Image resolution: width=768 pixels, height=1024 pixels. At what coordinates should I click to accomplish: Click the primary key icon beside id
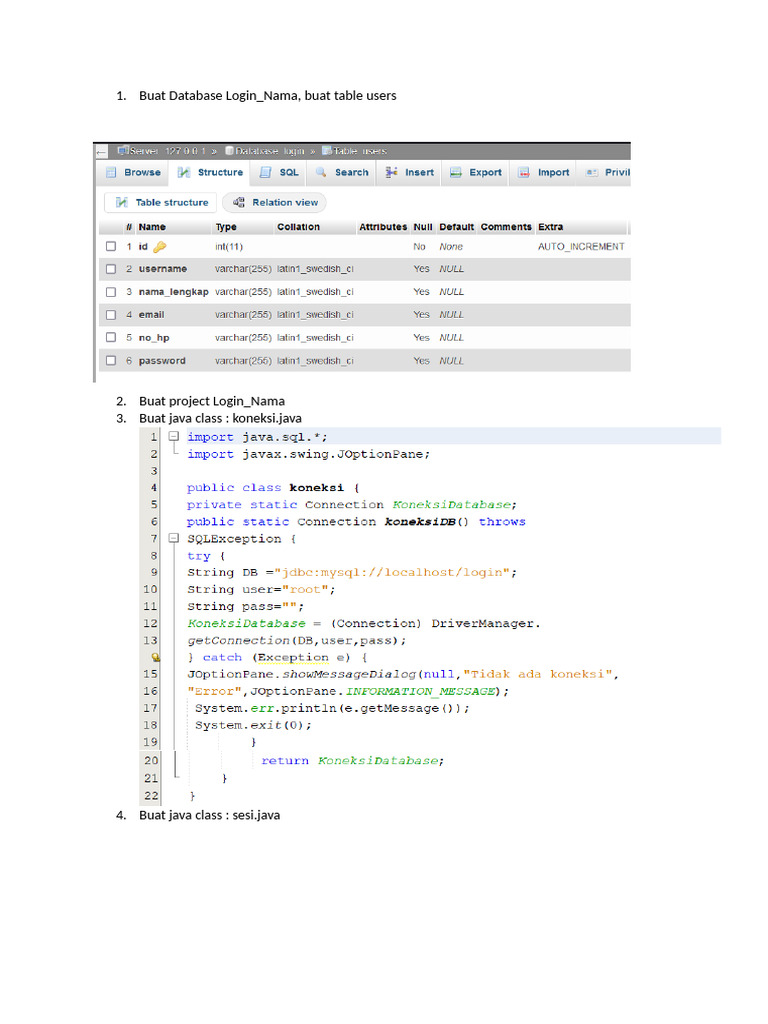coord(160,247)
